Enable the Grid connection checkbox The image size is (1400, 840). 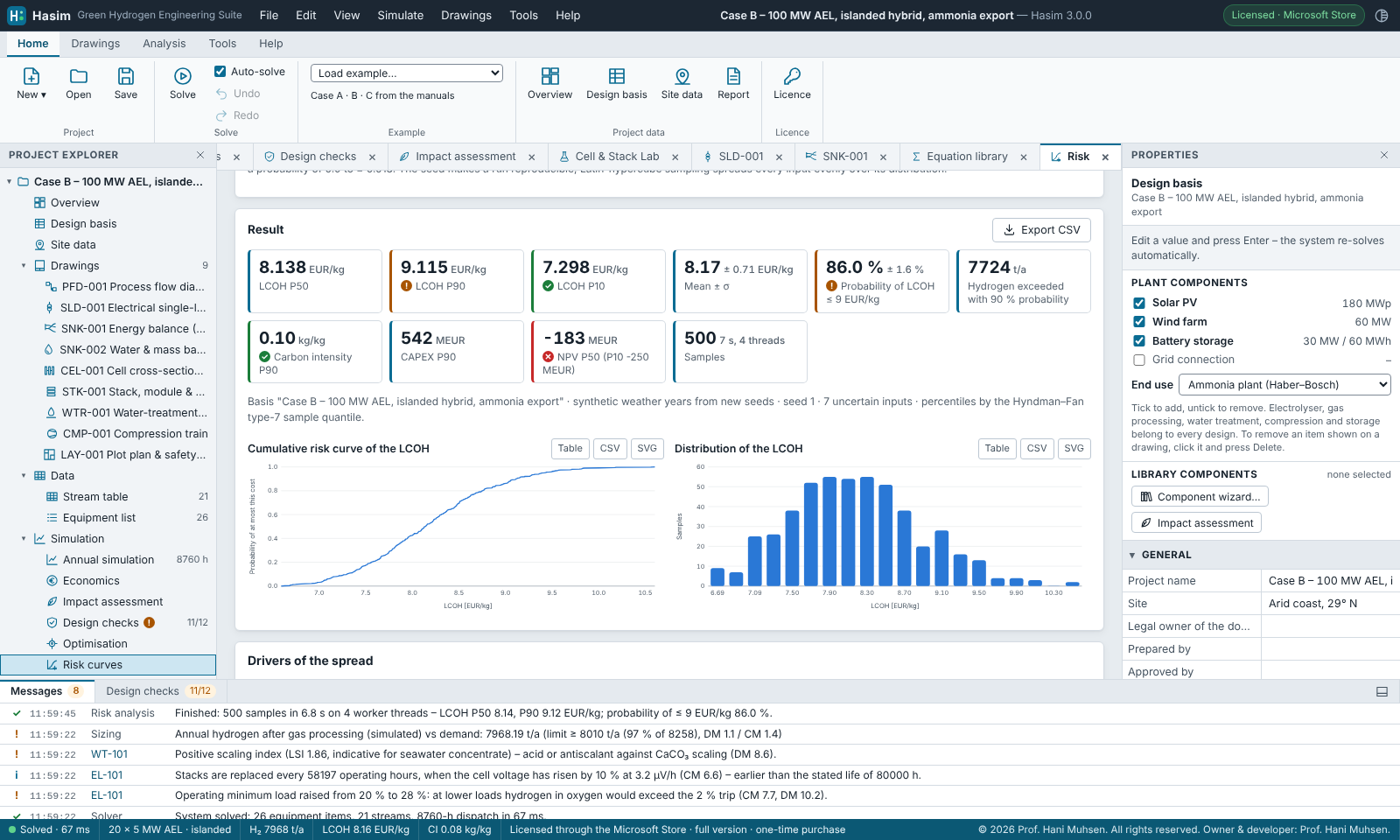pyautogui.click(x=1139, y=360)
